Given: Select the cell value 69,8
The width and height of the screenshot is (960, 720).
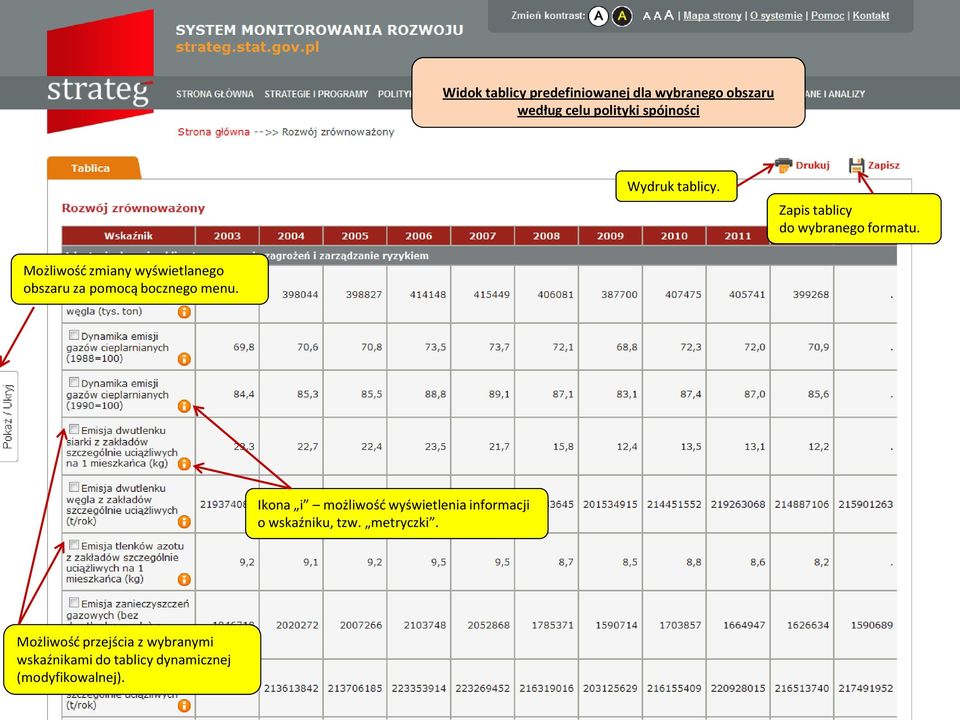Looking at the screenshot, I should [x=244, y=347].
